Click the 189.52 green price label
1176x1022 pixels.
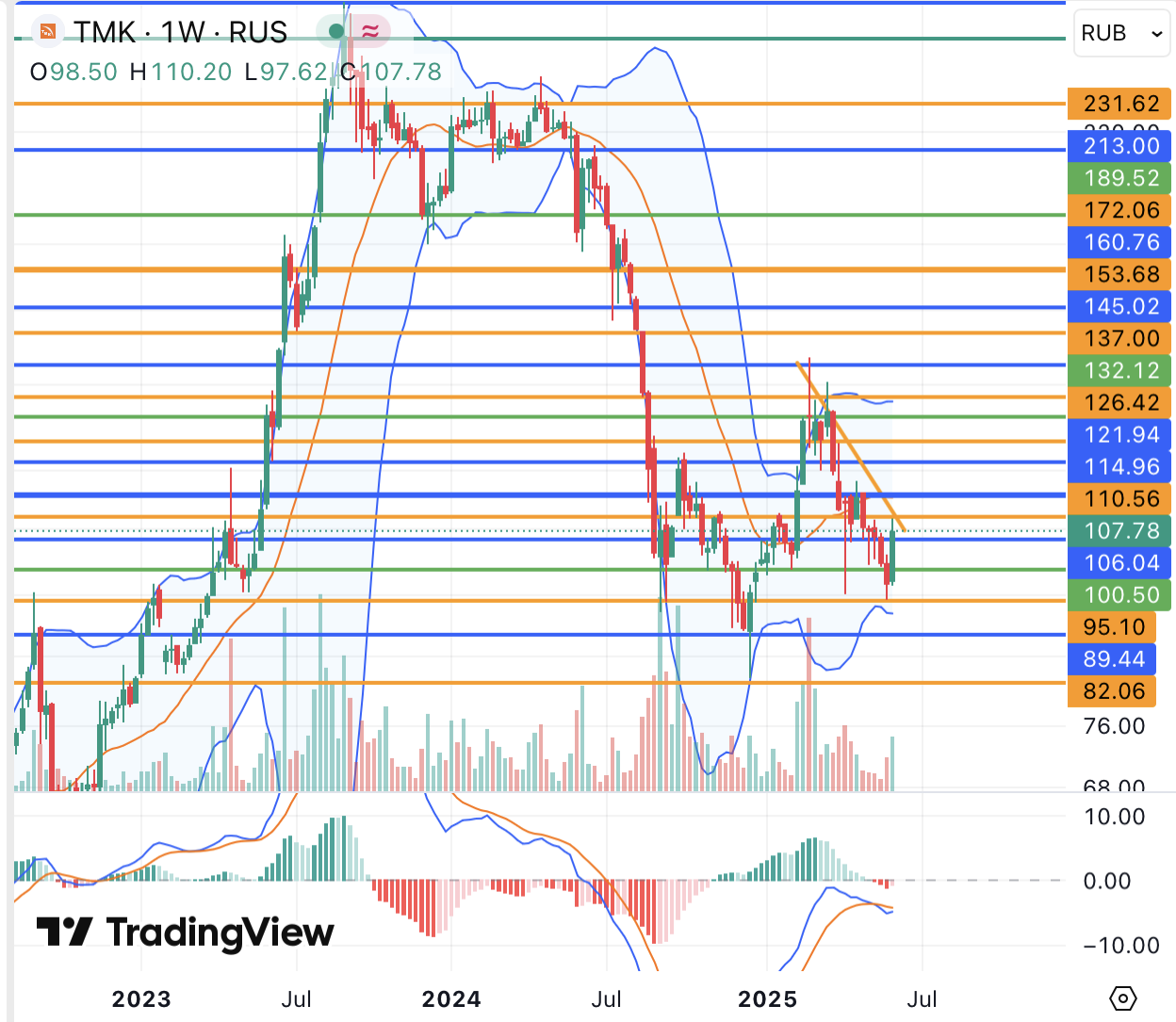(1119, 178)
